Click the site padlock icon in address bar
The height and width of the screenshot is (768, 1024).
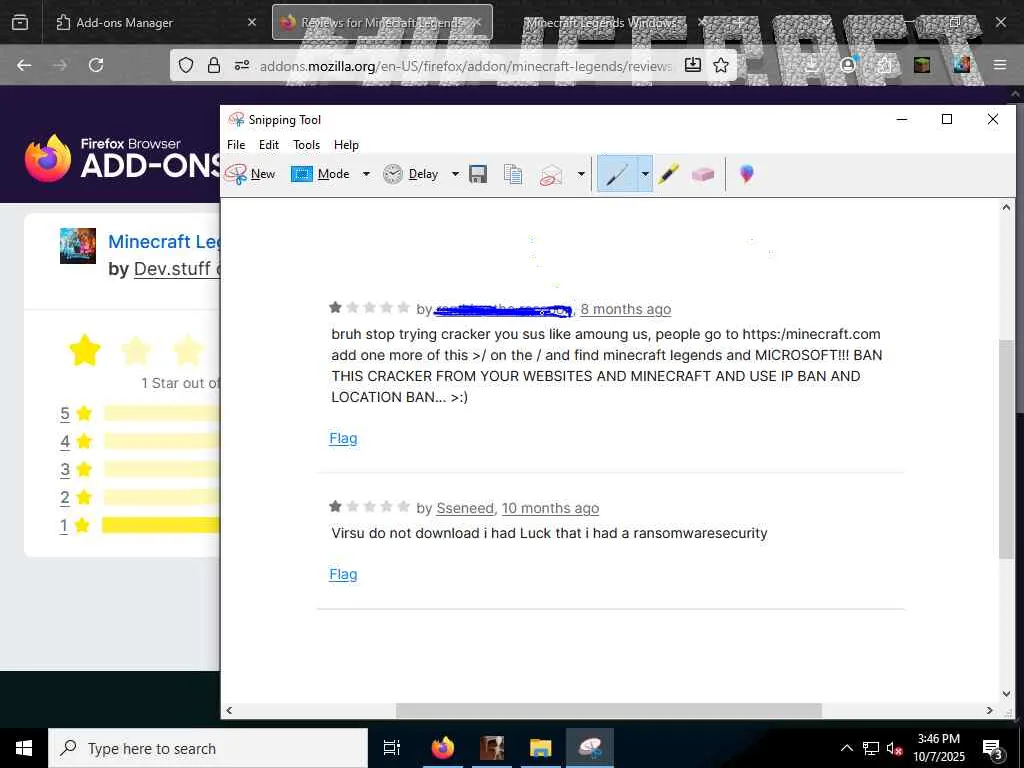(x=214, y=65)
